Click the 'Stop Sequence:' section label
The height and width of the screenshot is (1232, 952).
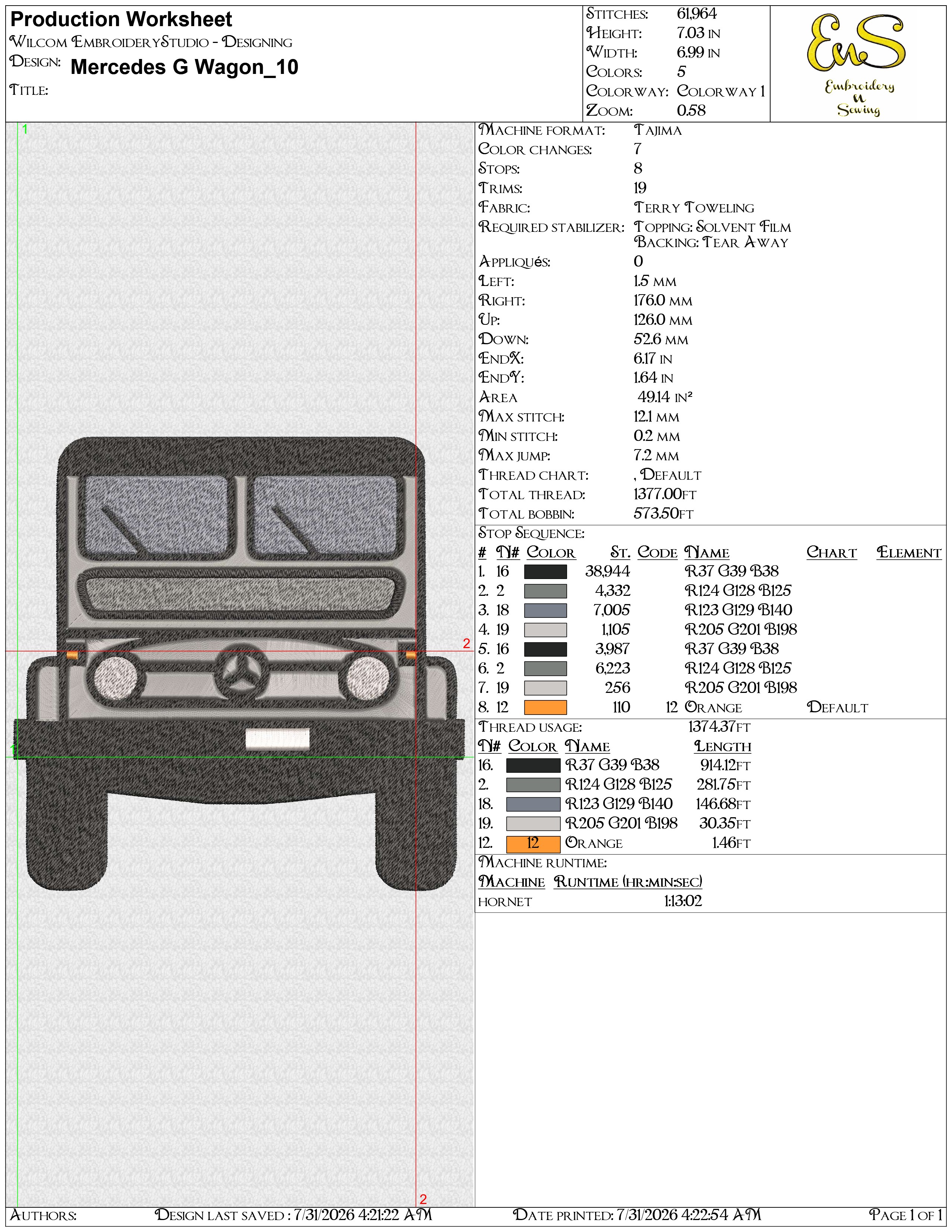[531, 533]
